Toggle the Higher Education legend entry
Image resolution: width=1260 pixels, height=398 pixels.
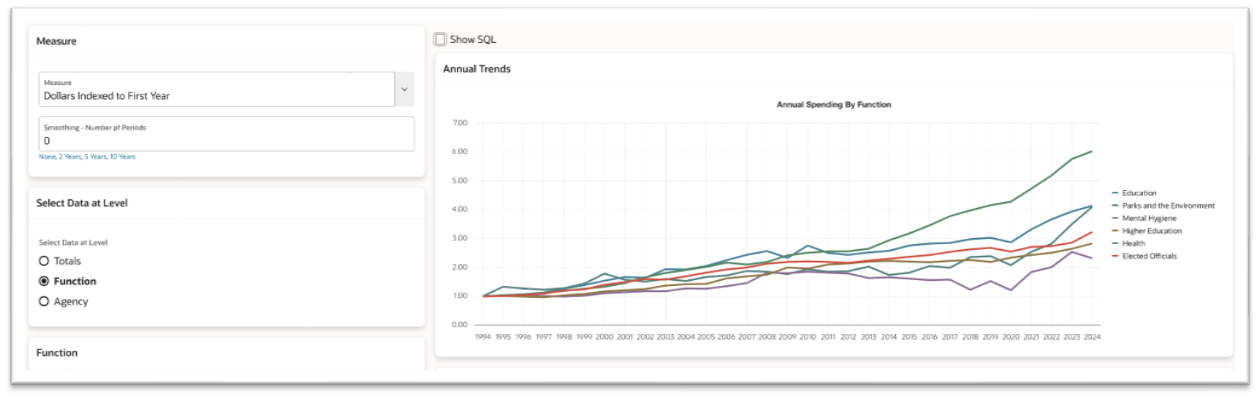(x=1146, y=231)
